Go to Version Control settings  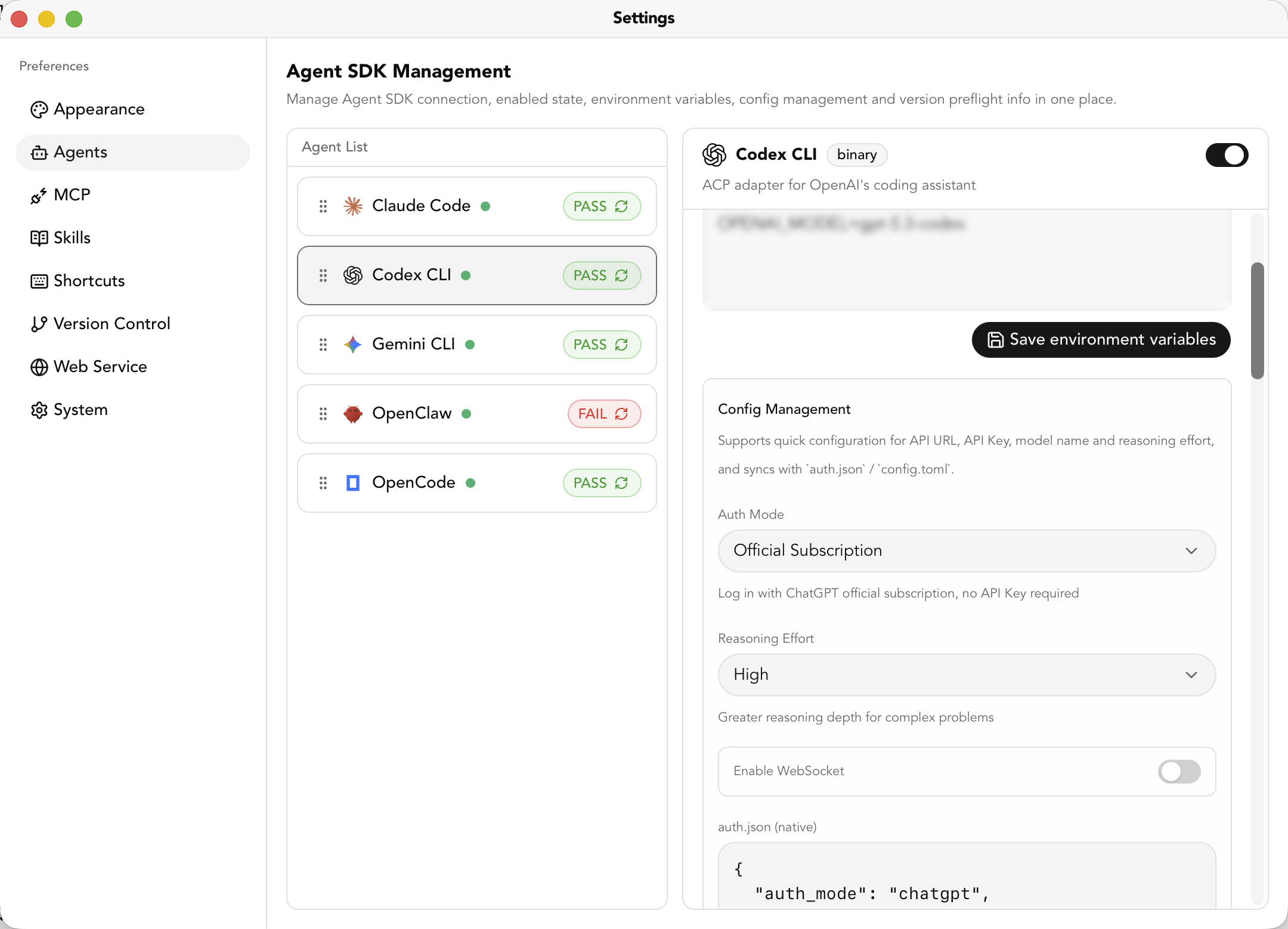tap(112, 324)
